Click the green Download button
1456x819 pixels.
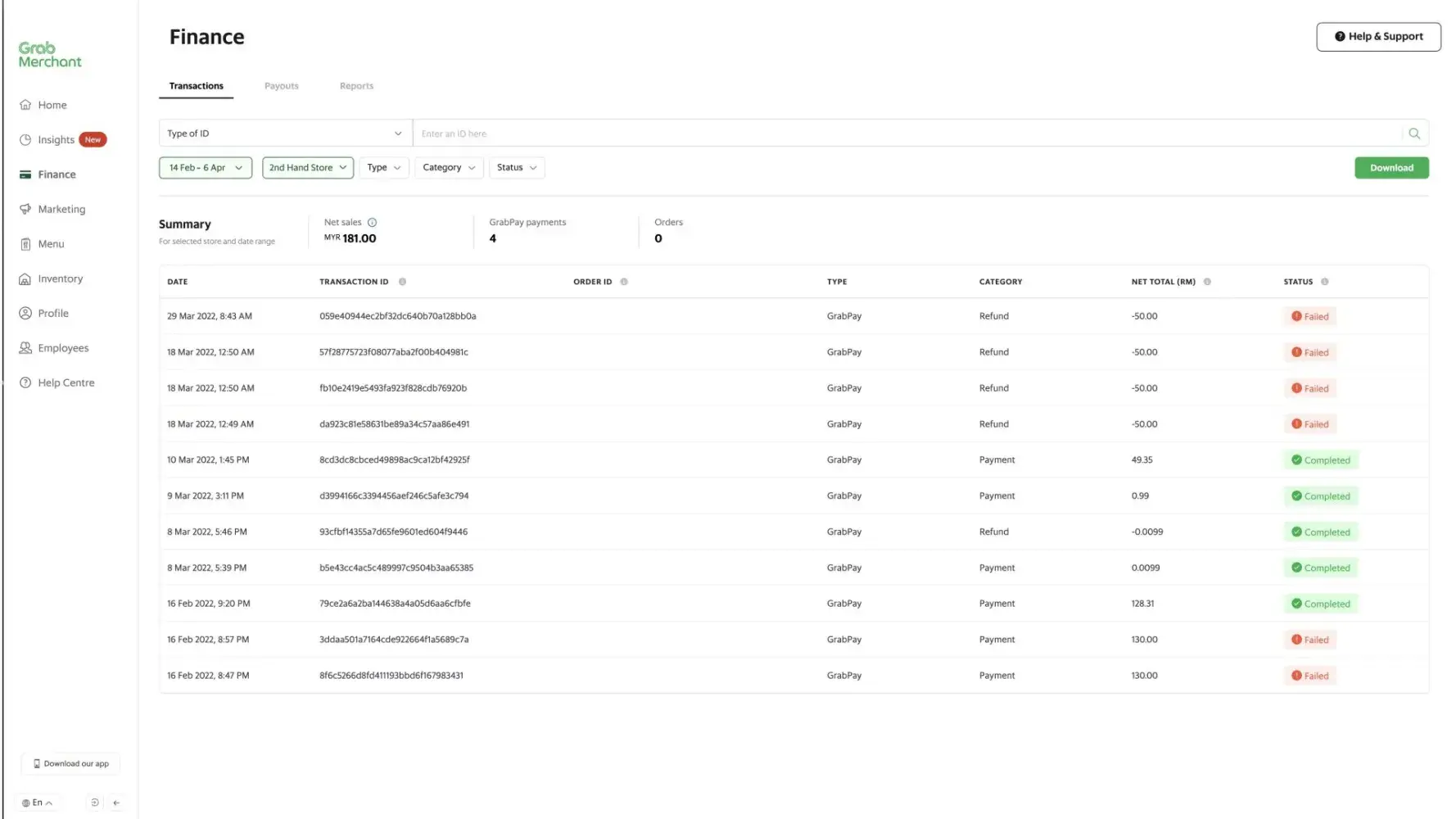[1391, 168]
